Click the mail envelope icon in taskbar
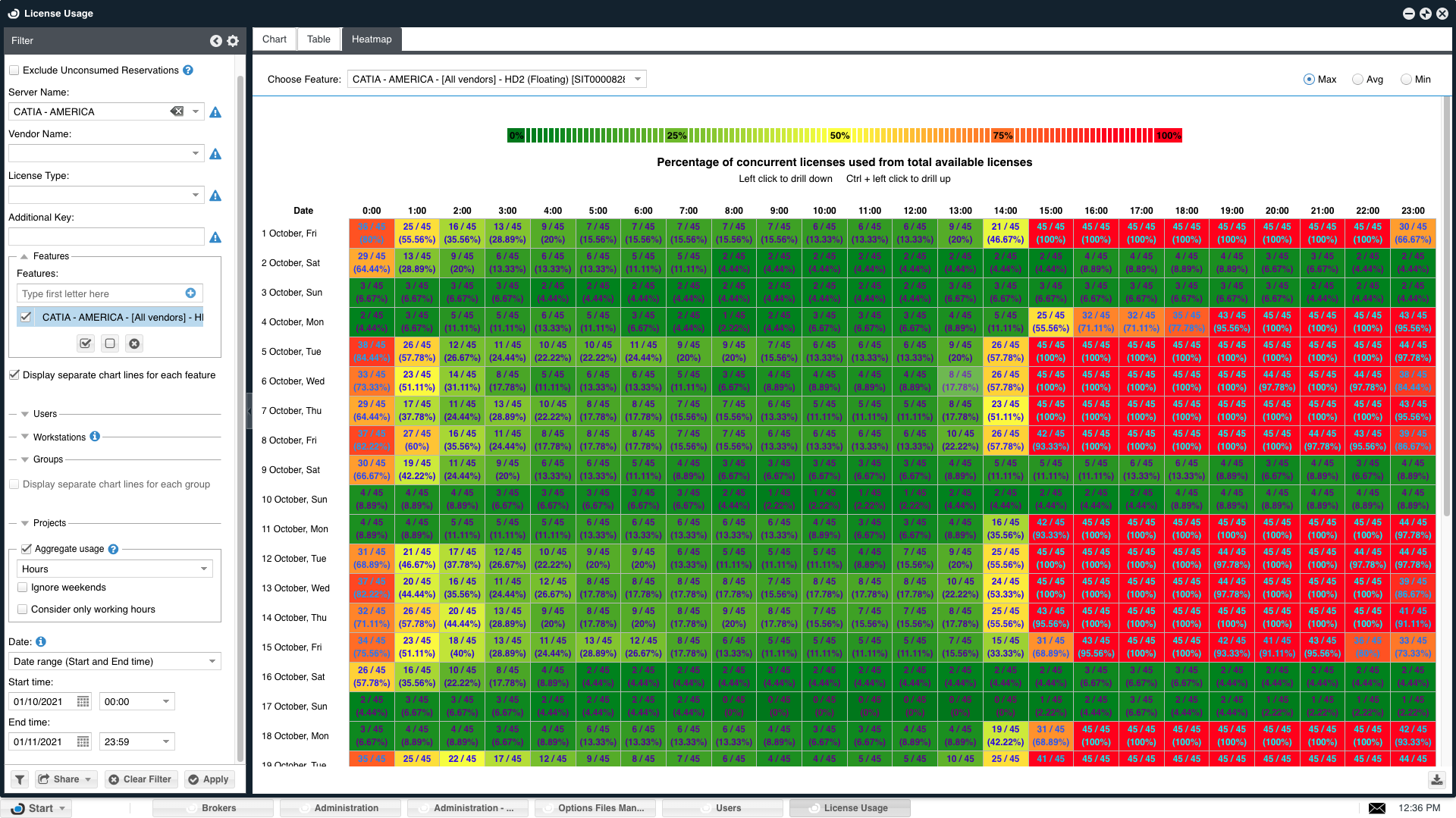1456x818 pixels. click(x=1376, y=808)
